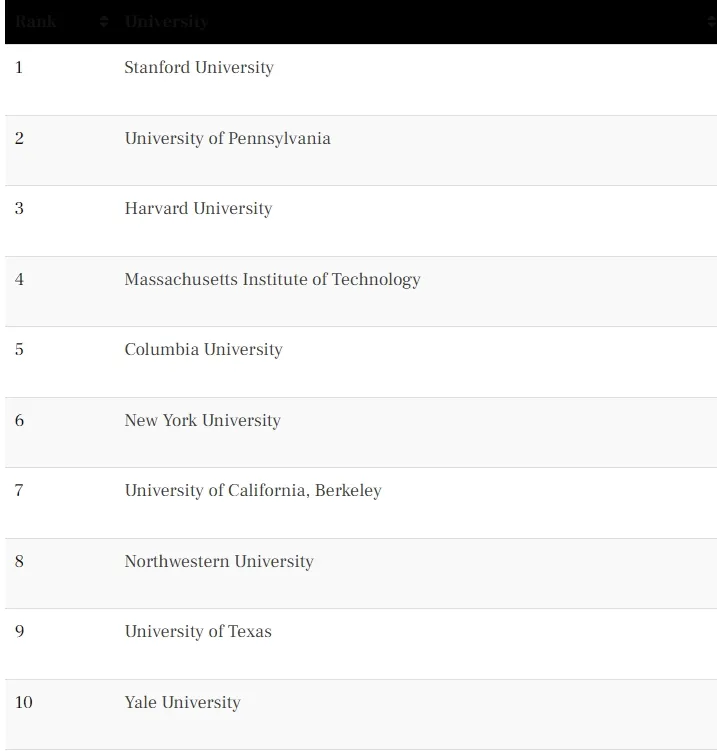717x751 pixels.
Task: Click rank number 2 cell
Action: click(x=19, y=138)
